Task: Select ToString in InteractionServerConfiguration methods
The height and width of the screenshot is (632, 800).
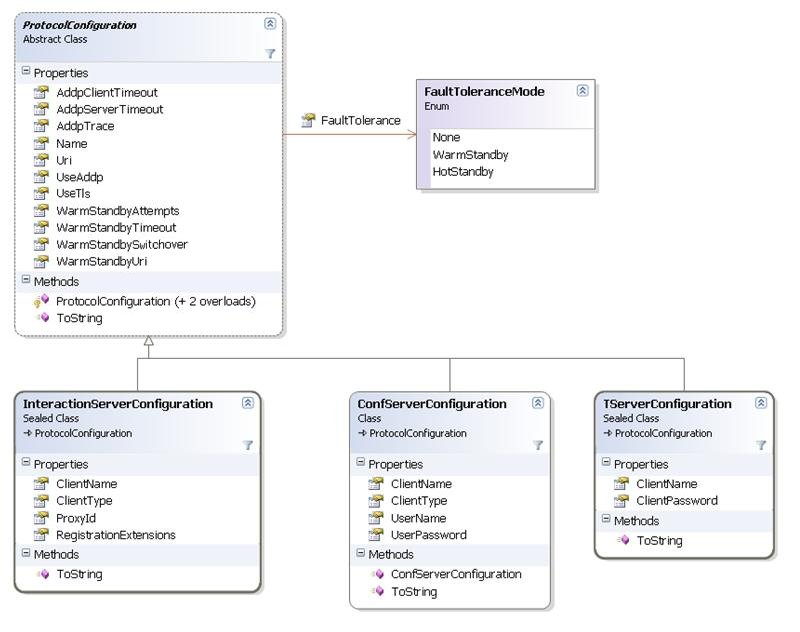Action: [80, 574]
